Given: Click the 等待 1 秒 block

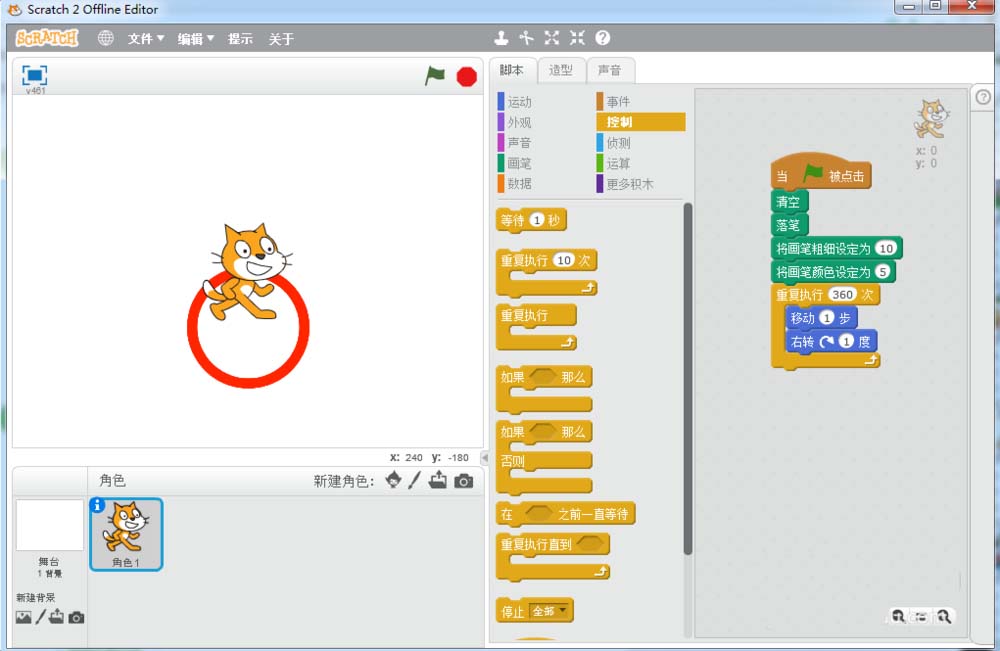Looking at the screenshot, I should (x=531, y=221).
